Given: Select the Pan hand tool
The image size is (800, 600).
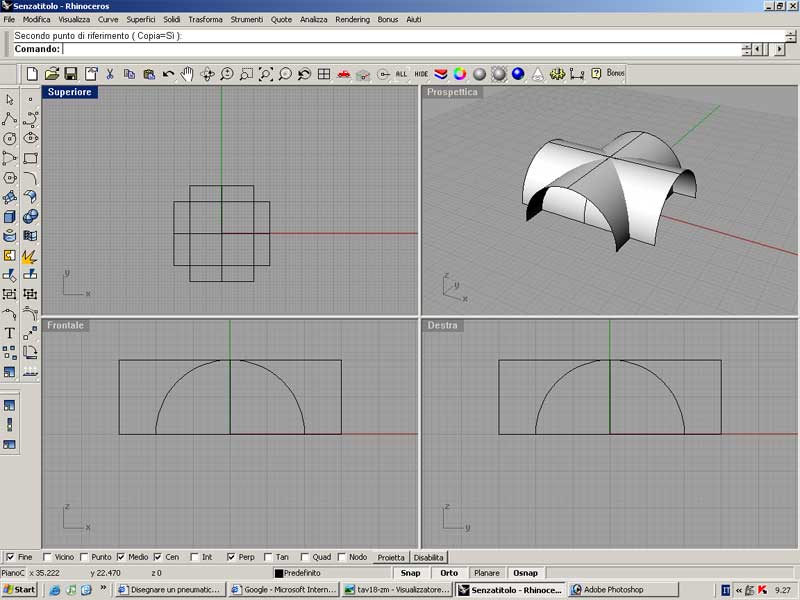Looking at the screenshot, I should tap(187, 74).
